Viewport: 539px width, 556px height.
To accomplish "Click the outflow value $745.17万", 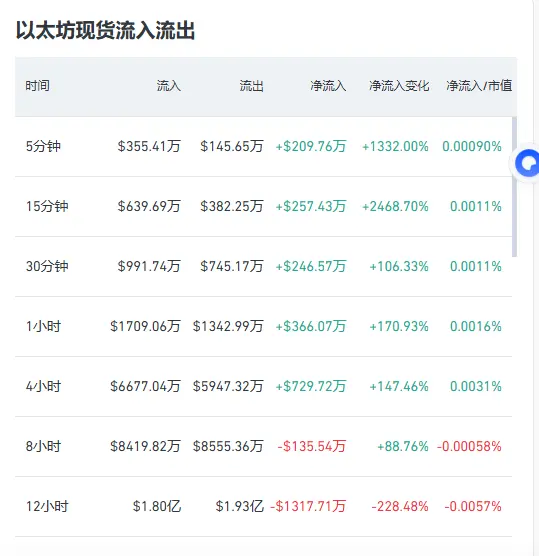I will coord(232,266).
